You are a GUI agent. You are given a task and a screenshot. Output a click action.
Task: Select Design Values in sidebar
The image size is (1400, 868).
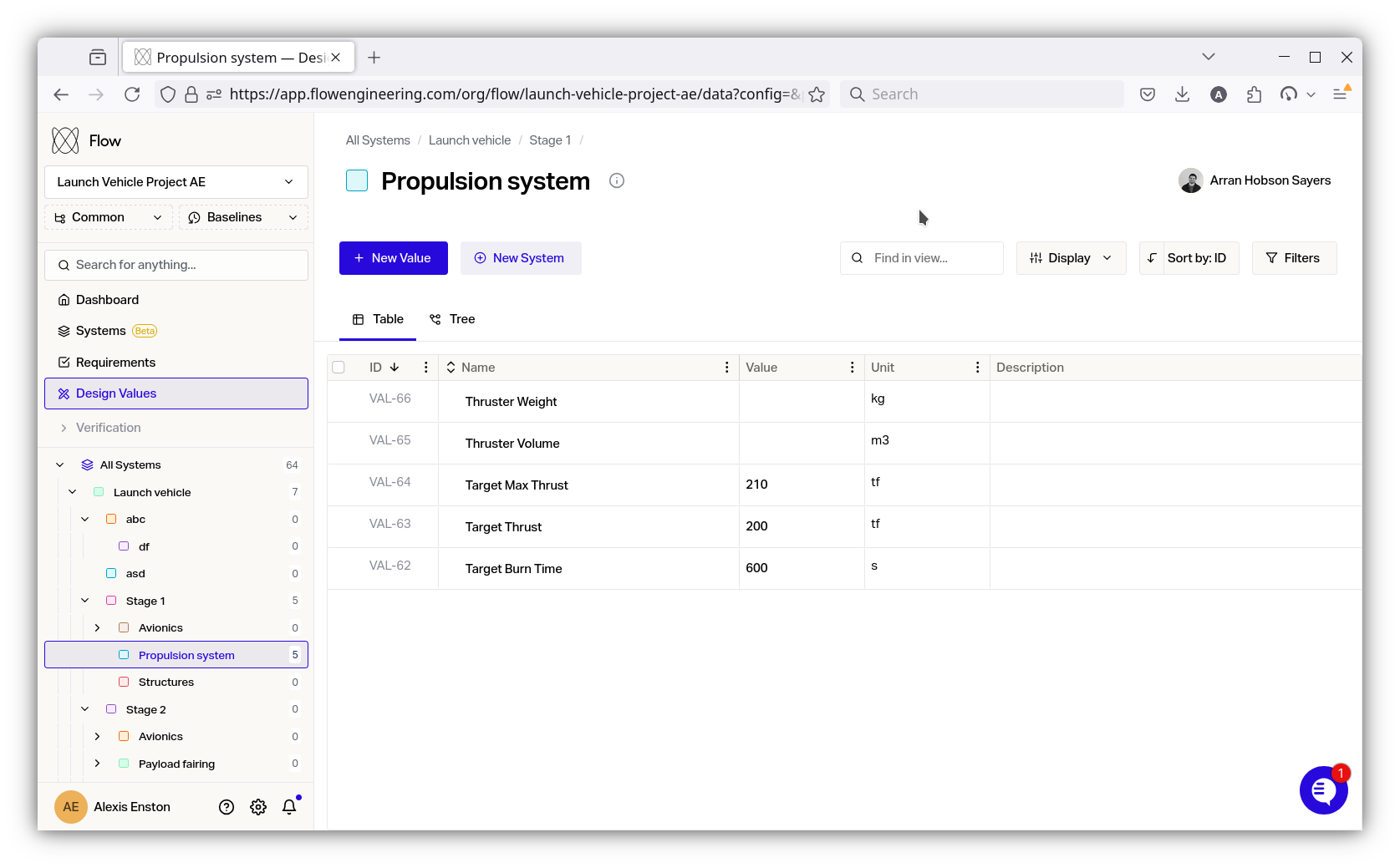coord(176,393)
